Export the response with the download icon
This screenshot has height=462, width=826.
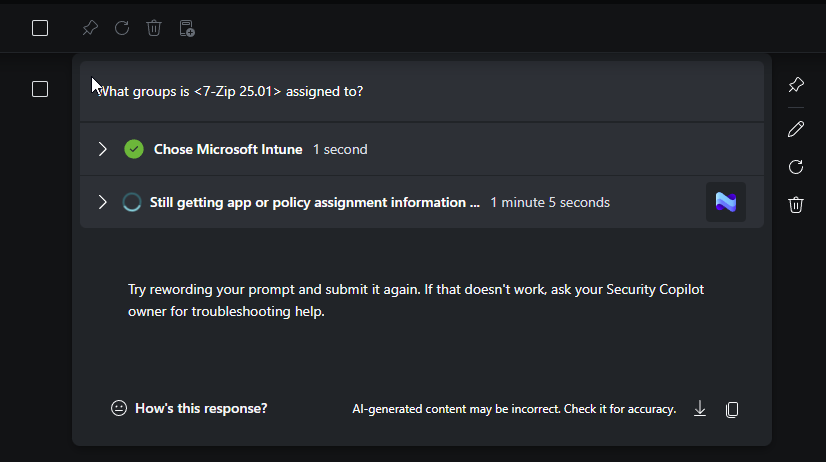click(x=700, y=409)
